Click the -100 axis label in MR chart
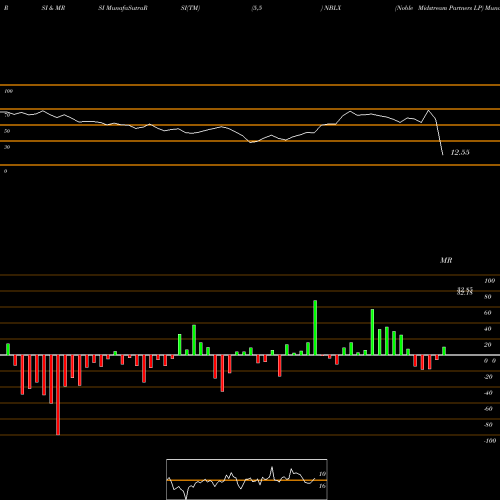 pyautogui.click(x=490, y=441)
